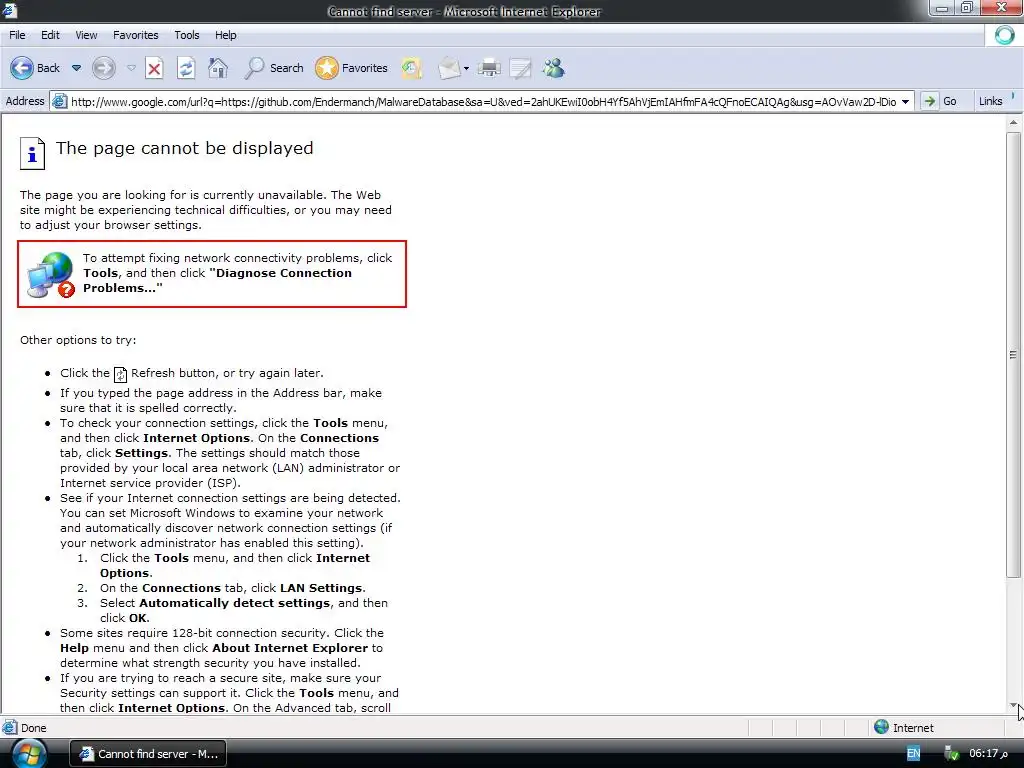Click the "Done" status text

click(x=33, y=728)
